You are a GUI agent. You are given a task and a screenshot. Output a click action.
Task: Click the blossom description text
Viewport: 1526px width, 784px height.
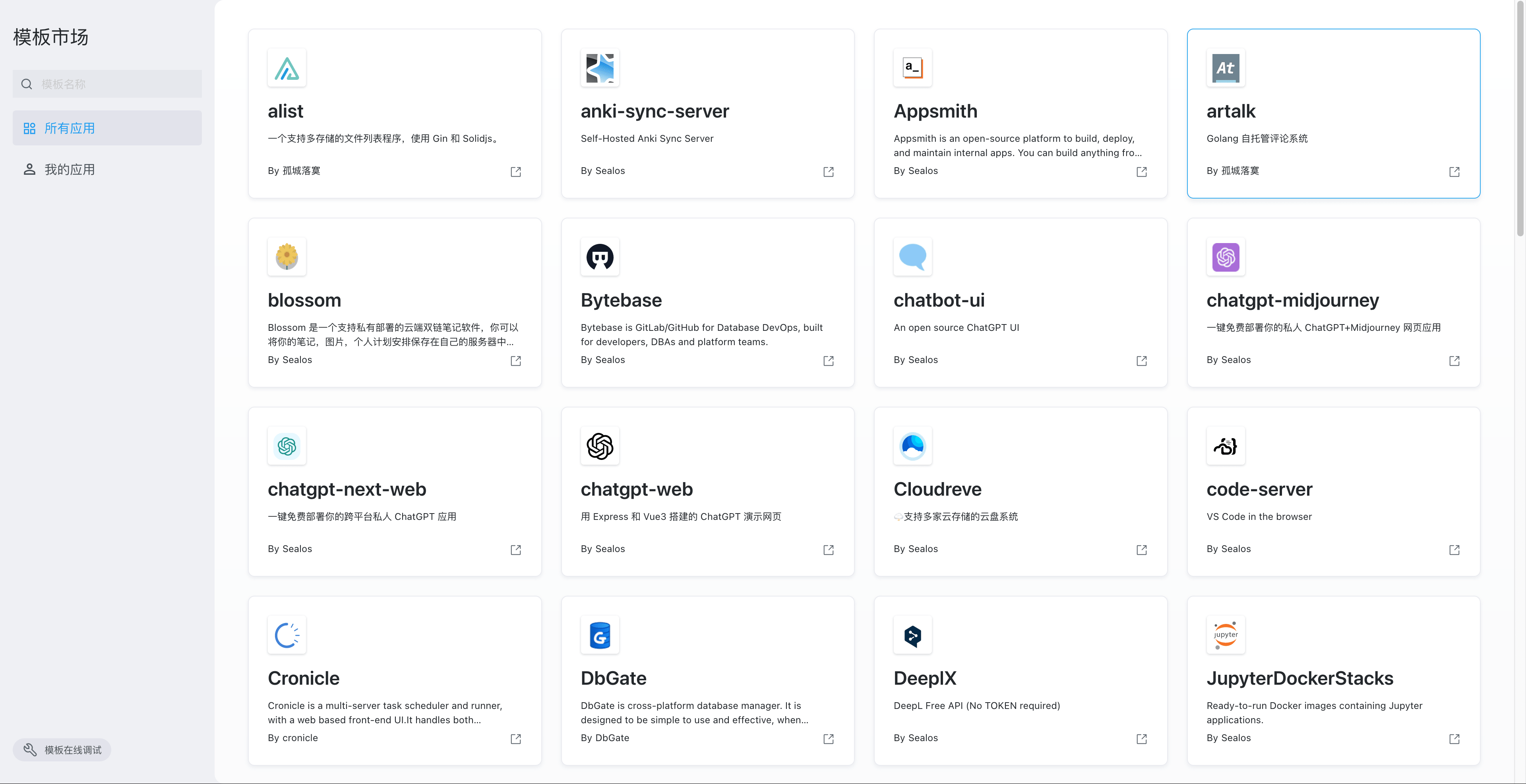[x=393, y=334]
